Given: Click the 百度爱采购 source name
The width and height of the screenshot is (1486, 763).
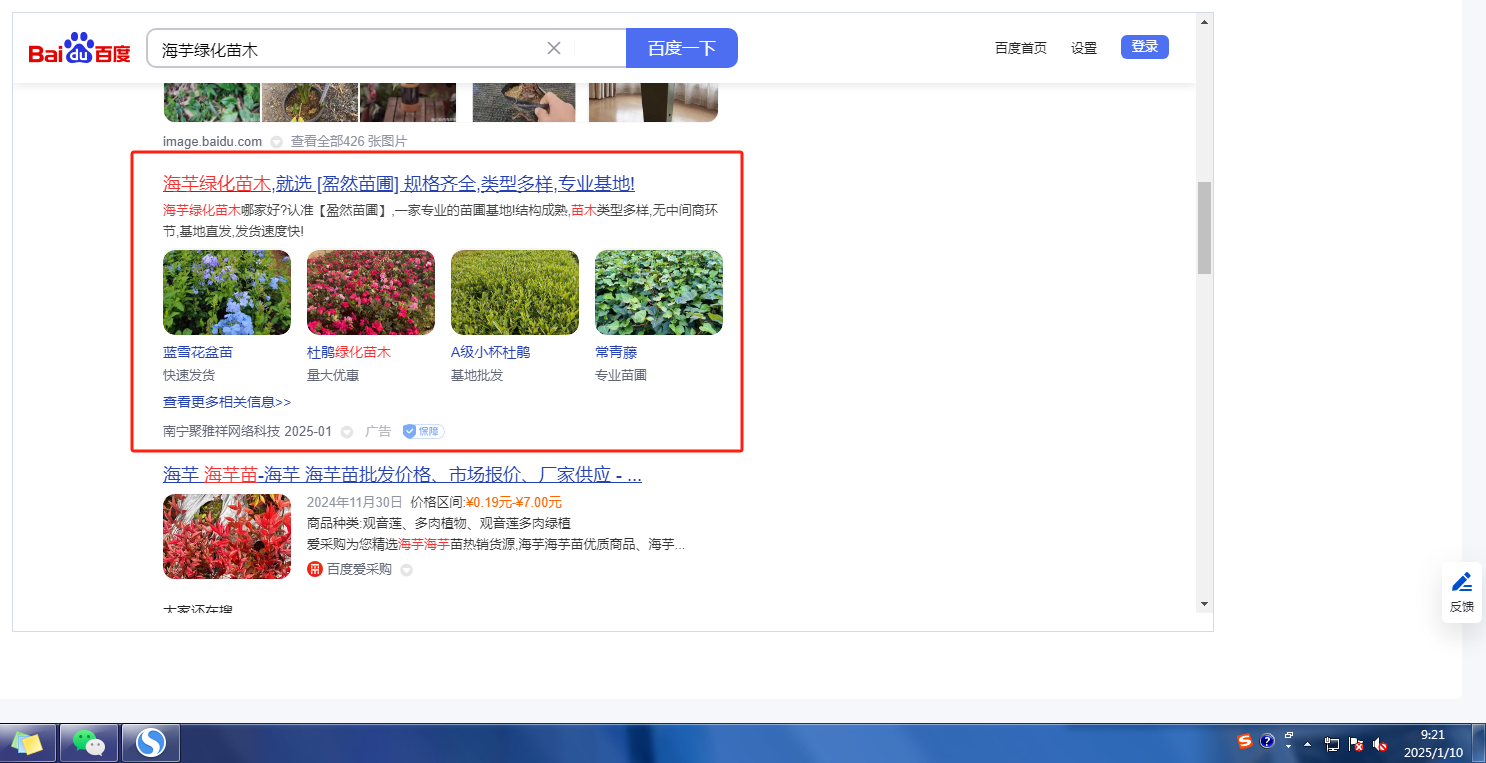Looking at the screenshot, I should click(x=359, y=570).
